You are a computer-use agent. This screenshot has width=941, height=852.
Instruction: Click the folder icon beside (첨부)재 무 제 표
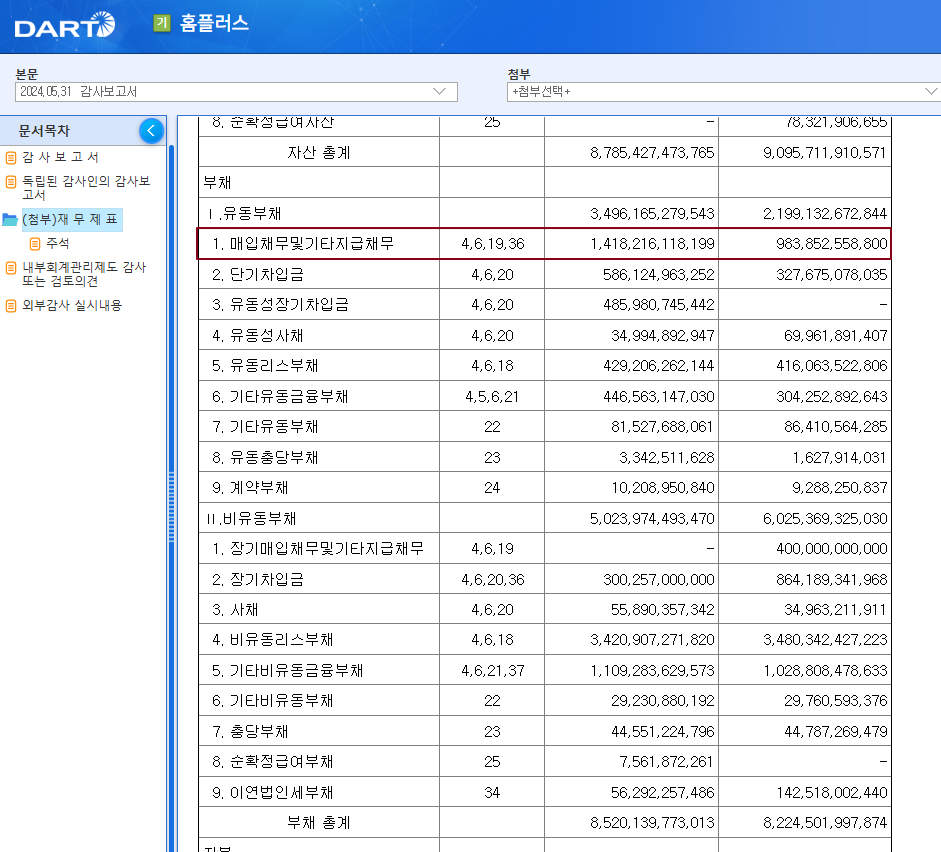[x=10, y=219]
